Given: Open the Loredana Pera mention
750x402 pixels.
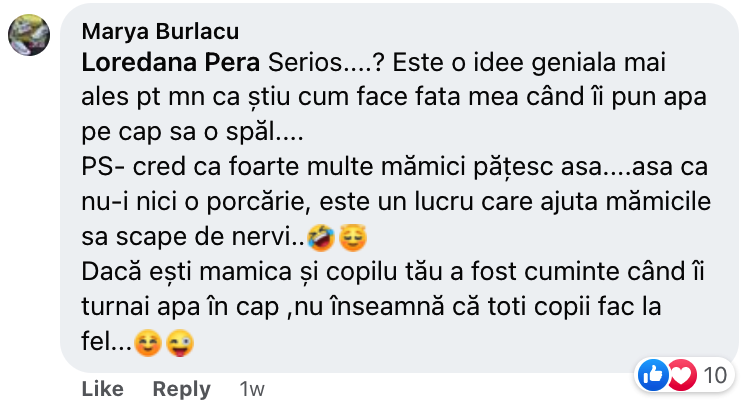Looking at the screenshot, I should (x=172, y=62).
